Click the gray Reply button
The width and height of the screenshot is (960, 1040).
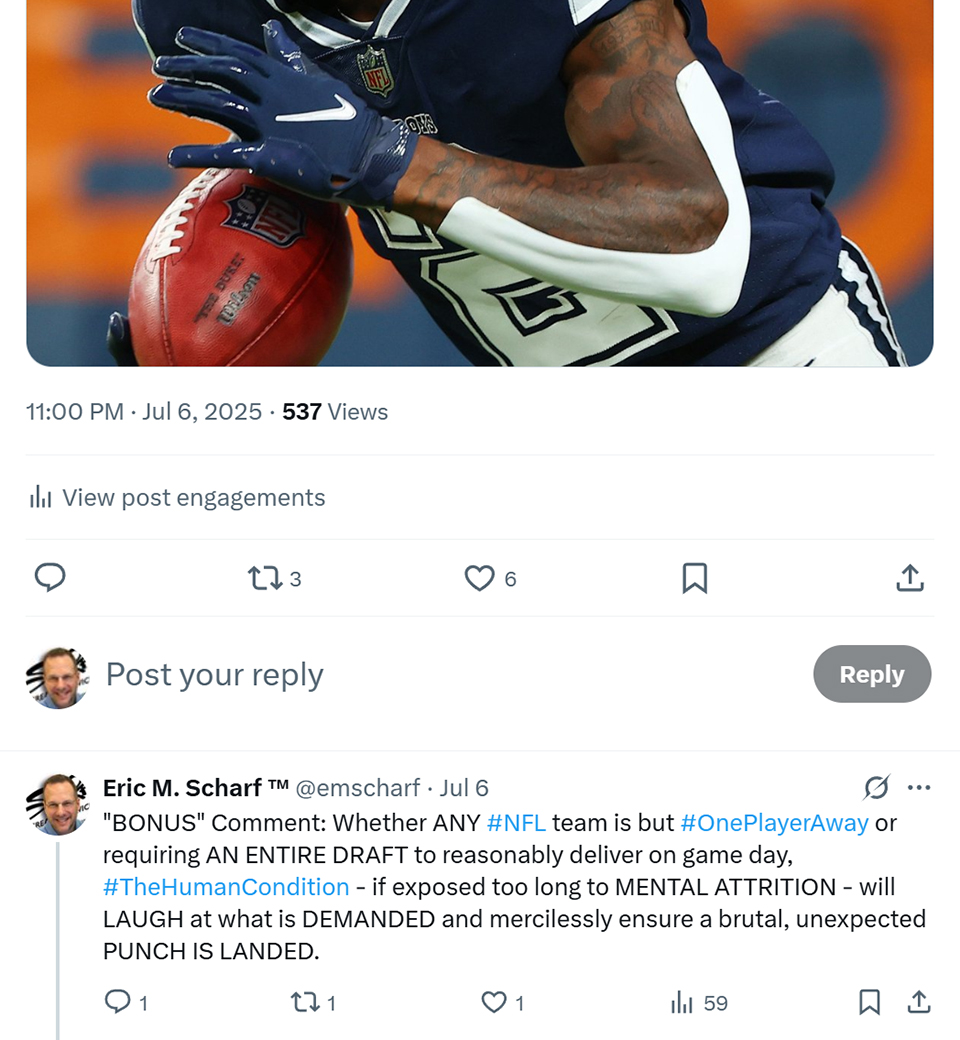pyautogui.click(x=871, y=674)
